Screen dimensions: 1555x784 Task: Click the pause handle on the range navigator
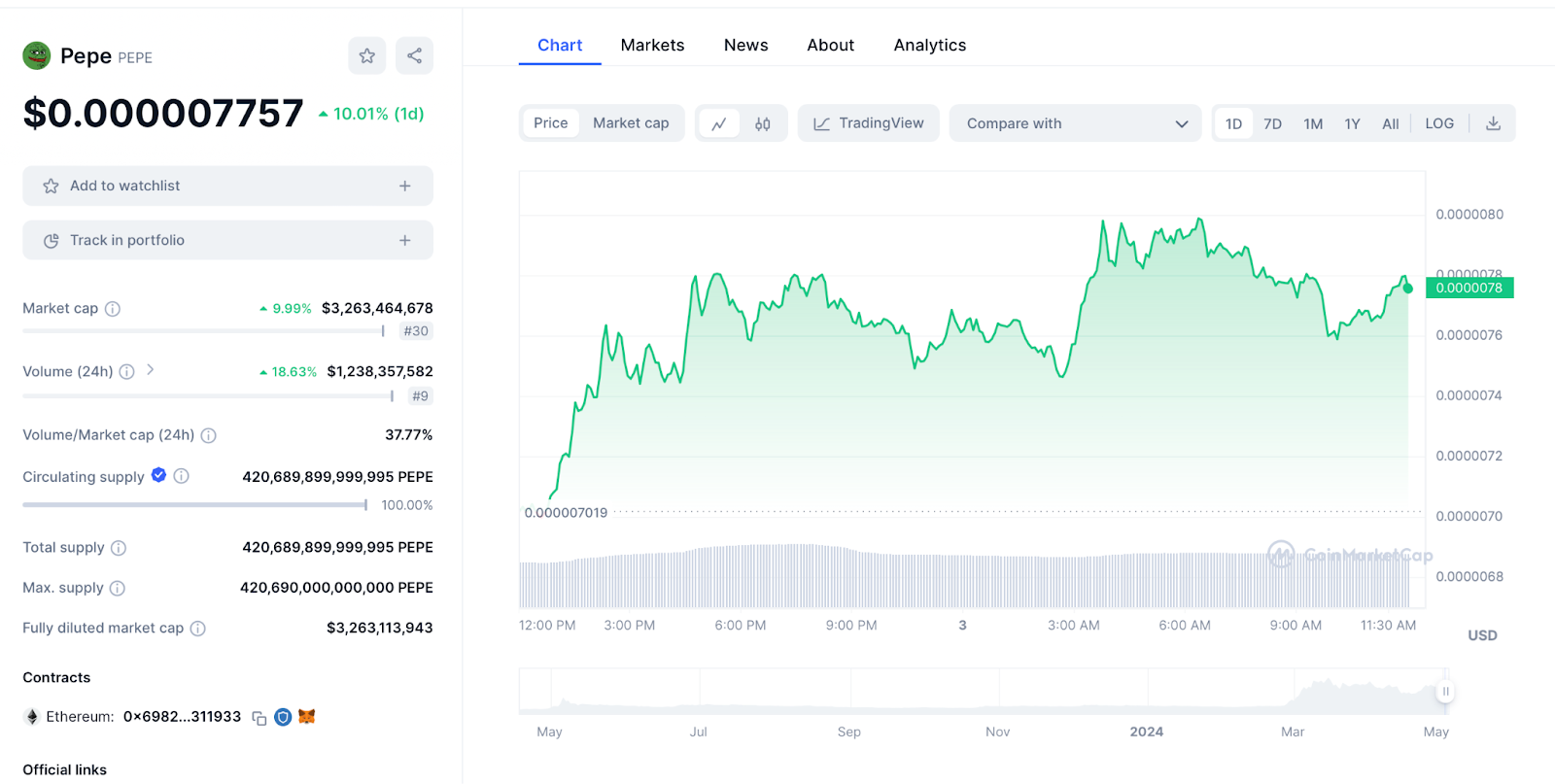[1445, 692]
